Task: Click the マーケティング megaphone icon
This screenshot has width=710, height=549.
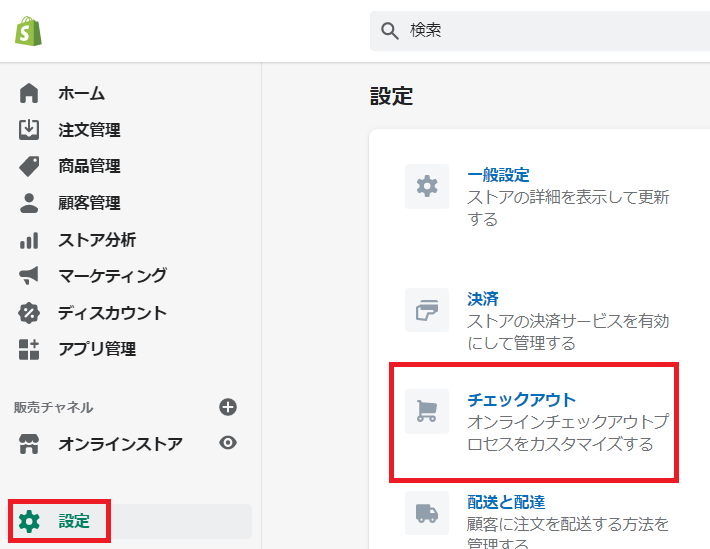Action: coord(29,275)
